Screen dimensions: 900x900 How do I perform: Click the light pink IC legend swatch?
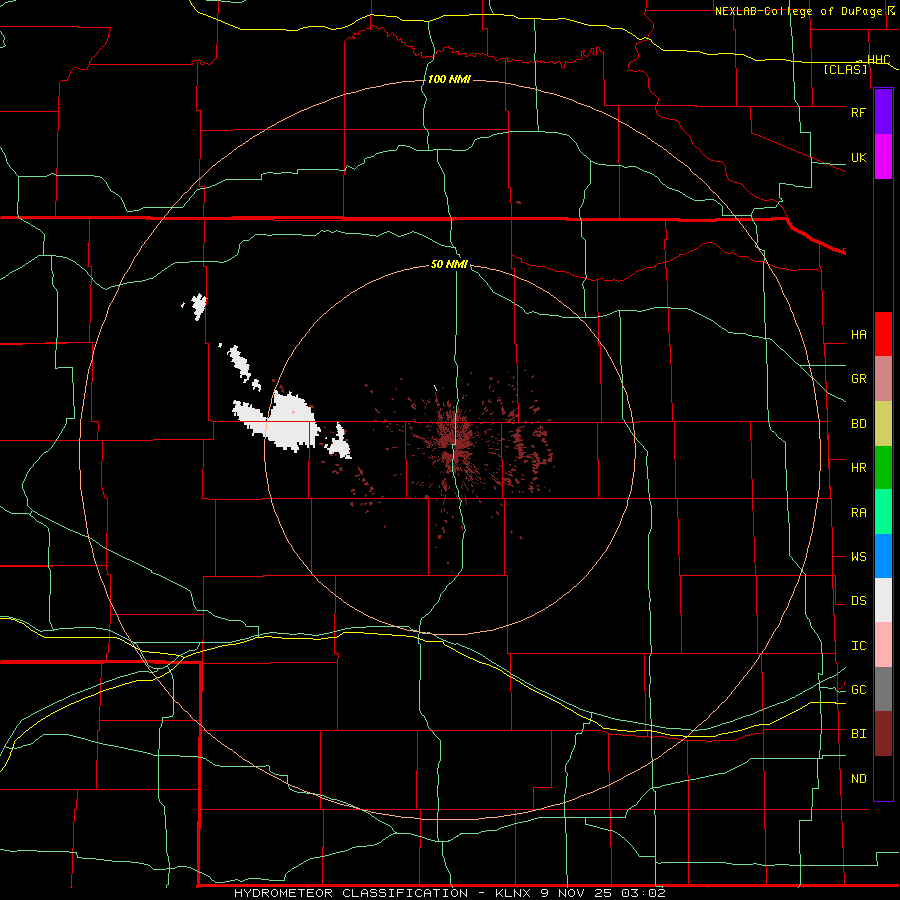(x=883, y=645)
